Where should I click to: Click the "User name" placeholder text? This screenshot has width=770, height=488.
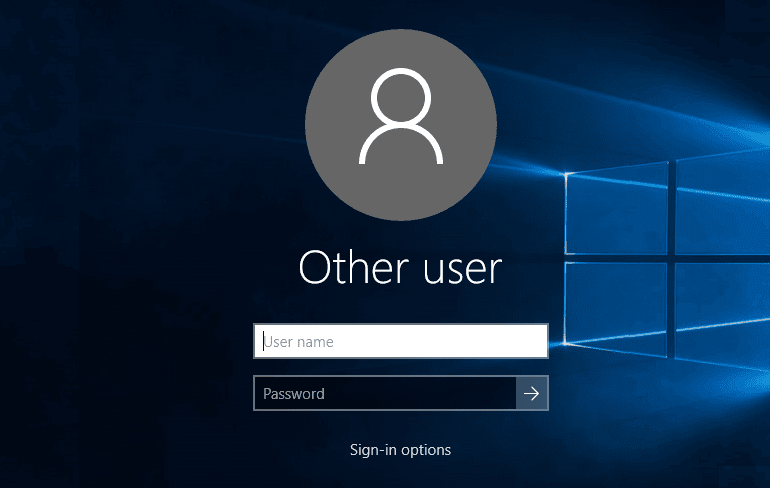(299, 342)
